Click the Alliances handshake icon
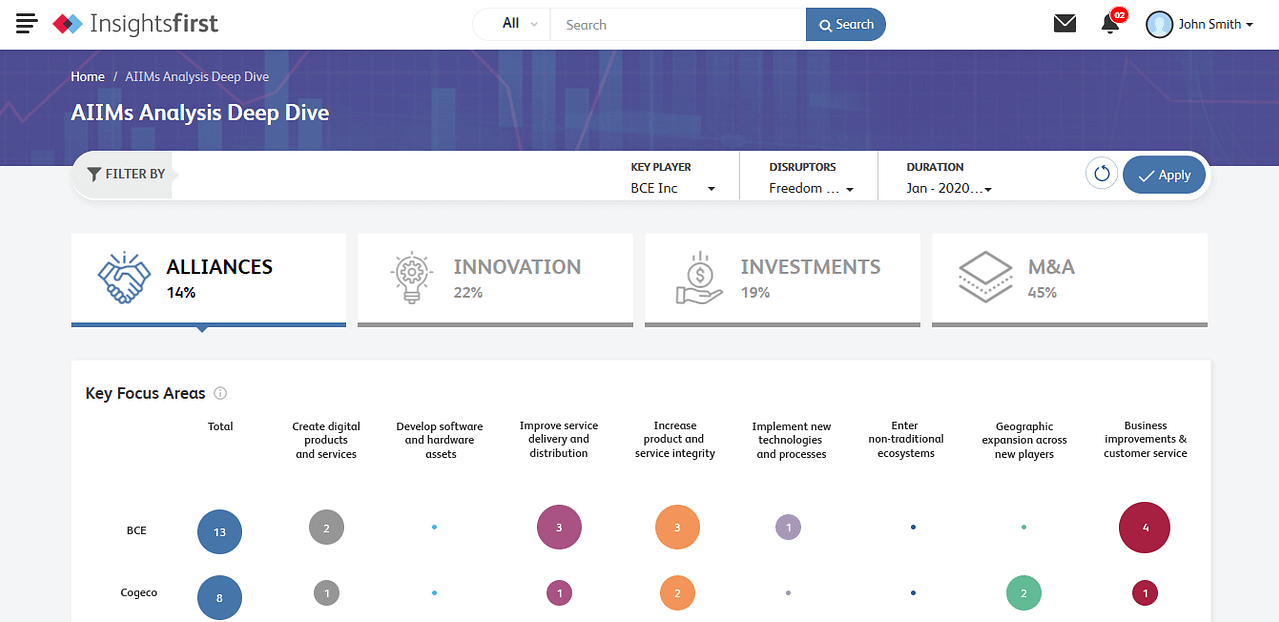The image size is (1279, 622). (x=122, y=278)
